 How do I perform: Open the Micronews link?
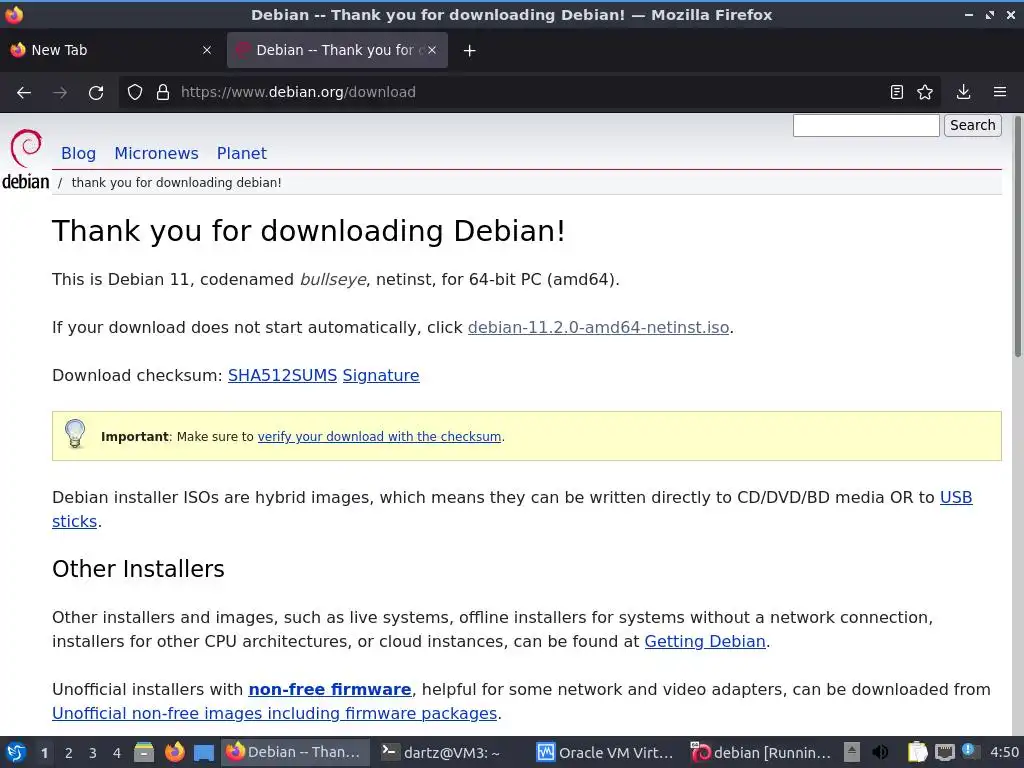click(156, 153)
